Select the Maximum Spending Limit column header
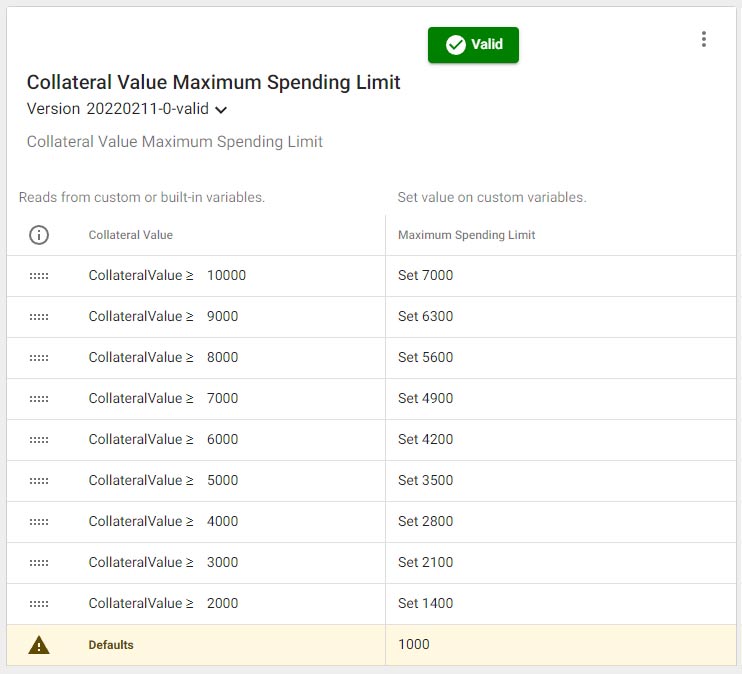 pos(466,235)
